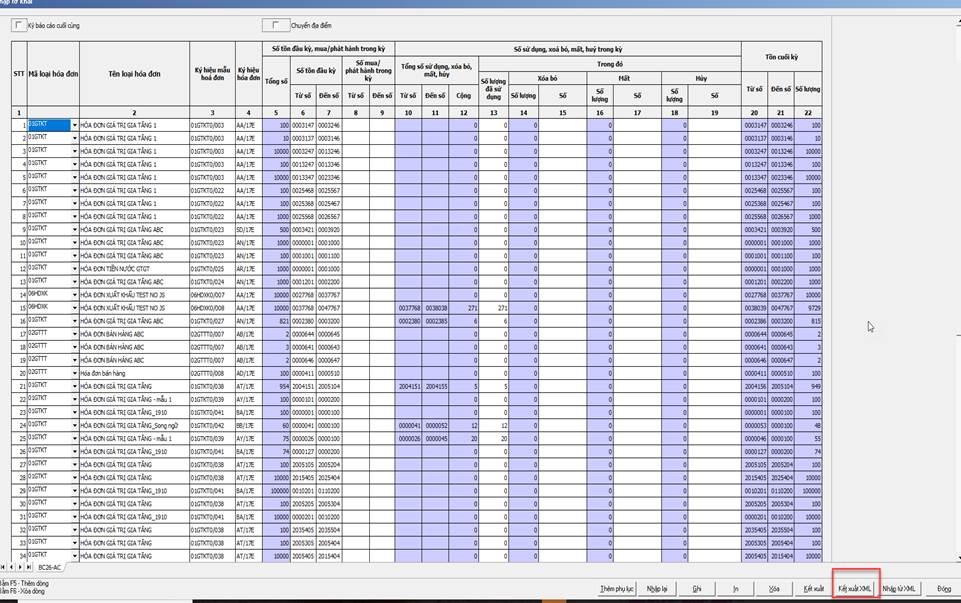This screenshot has width=961, height=603.
Task: Click the "Kết xuất XML" button
Action: [x=828, y=588]
